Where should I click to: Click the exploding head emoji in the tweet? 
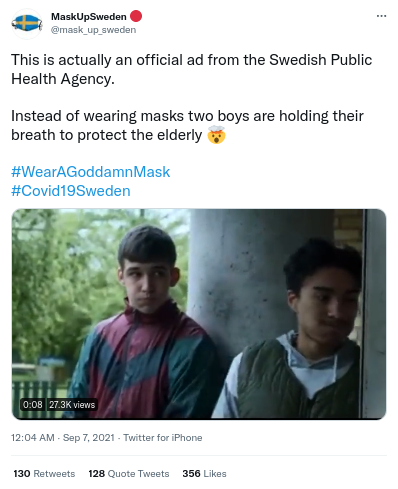tap(216, 135)
